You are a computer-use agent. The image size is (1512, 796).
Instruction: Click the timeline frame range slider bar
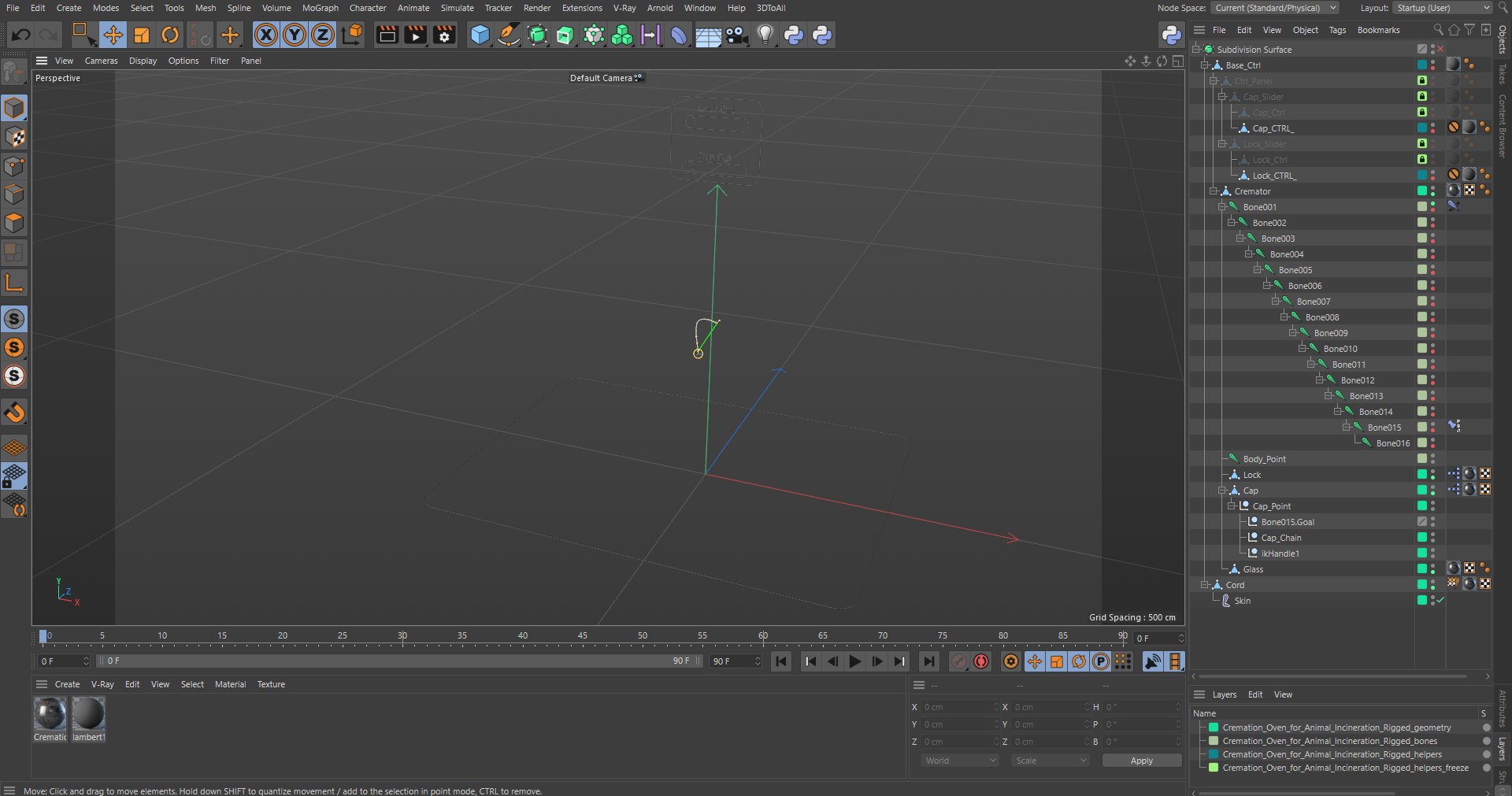tap(400, 661)
